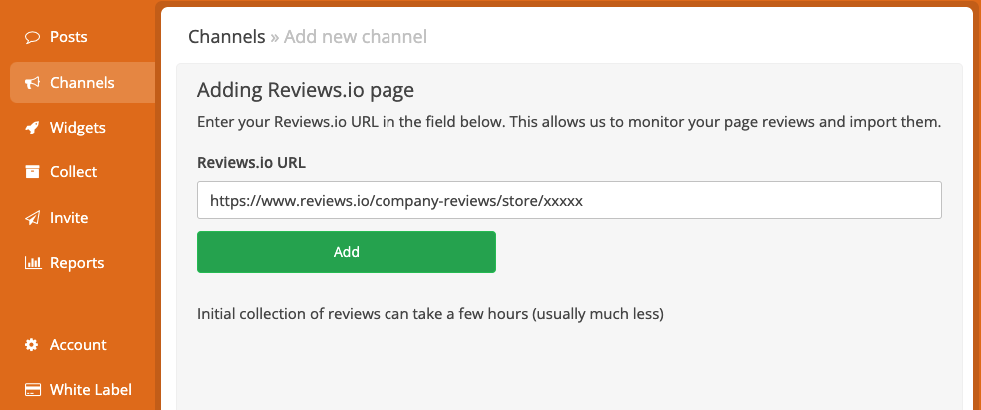
Task: Click the Add new channel breadcrumb text
Action: tap(355, 37)
